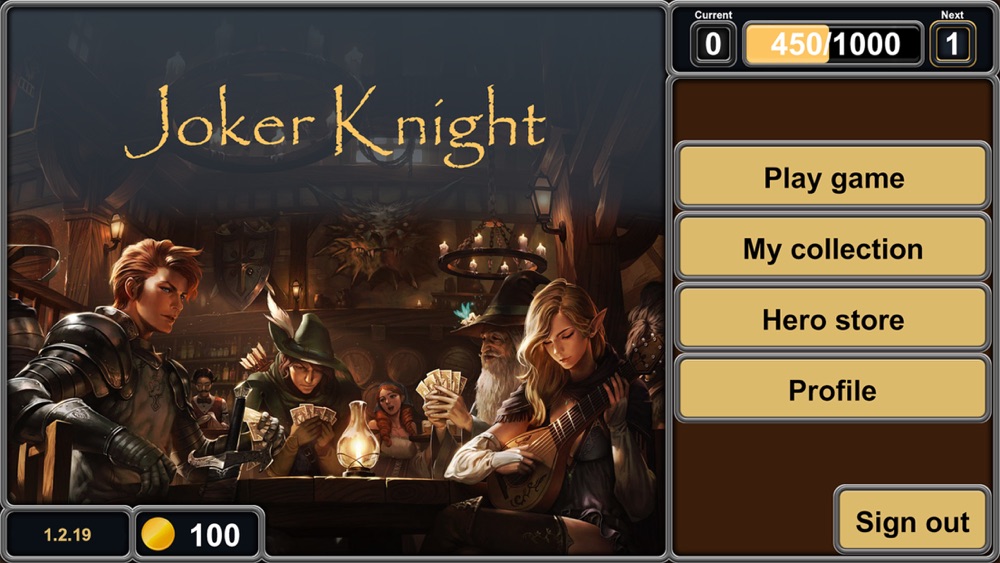Screen dimensions: 1000x563
Task: Select the Current level 0 box
Action: click(713, 44)
